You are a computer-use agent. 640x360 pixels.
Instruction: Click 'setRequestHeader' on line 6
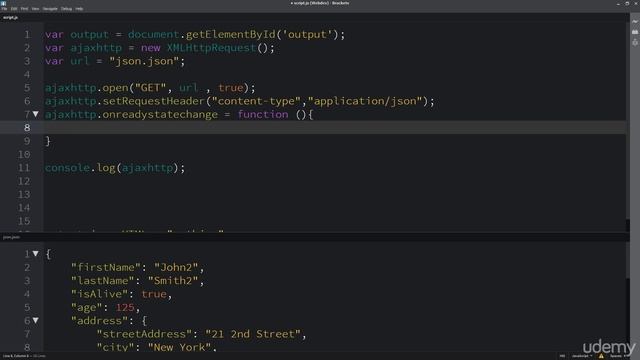[153, 101]
